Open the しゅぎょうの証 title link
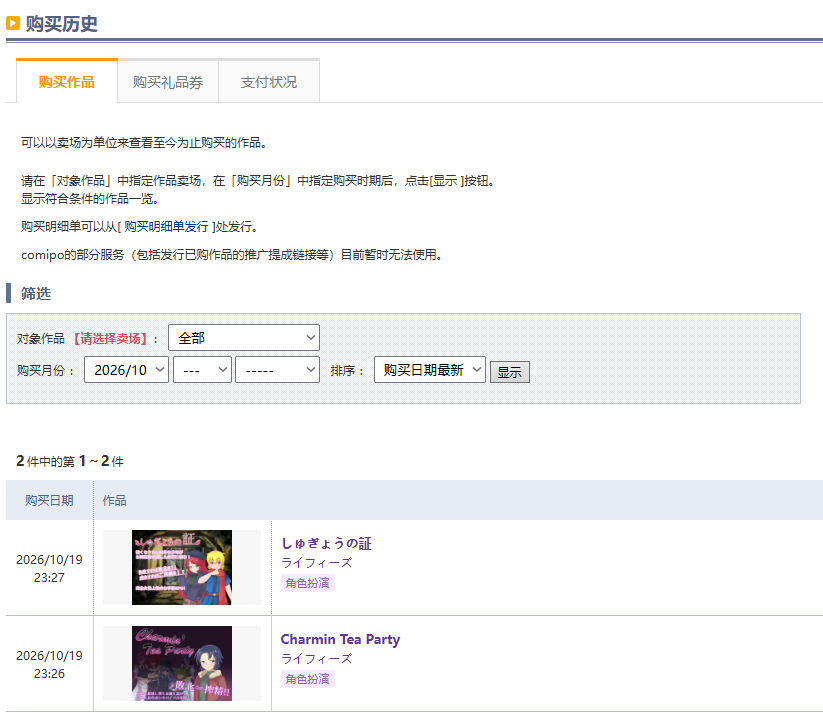The image size is (823, 715). click(x=326, y=543)
